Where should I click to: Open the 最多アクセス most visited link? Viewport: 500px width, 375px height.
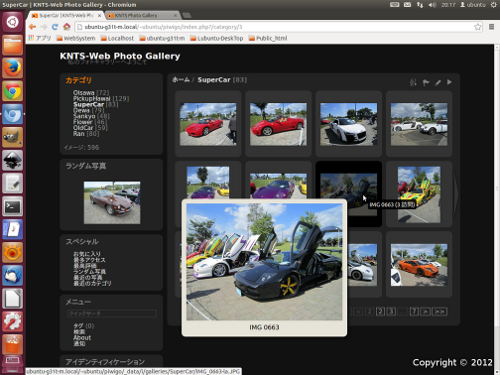coord(89,260)
